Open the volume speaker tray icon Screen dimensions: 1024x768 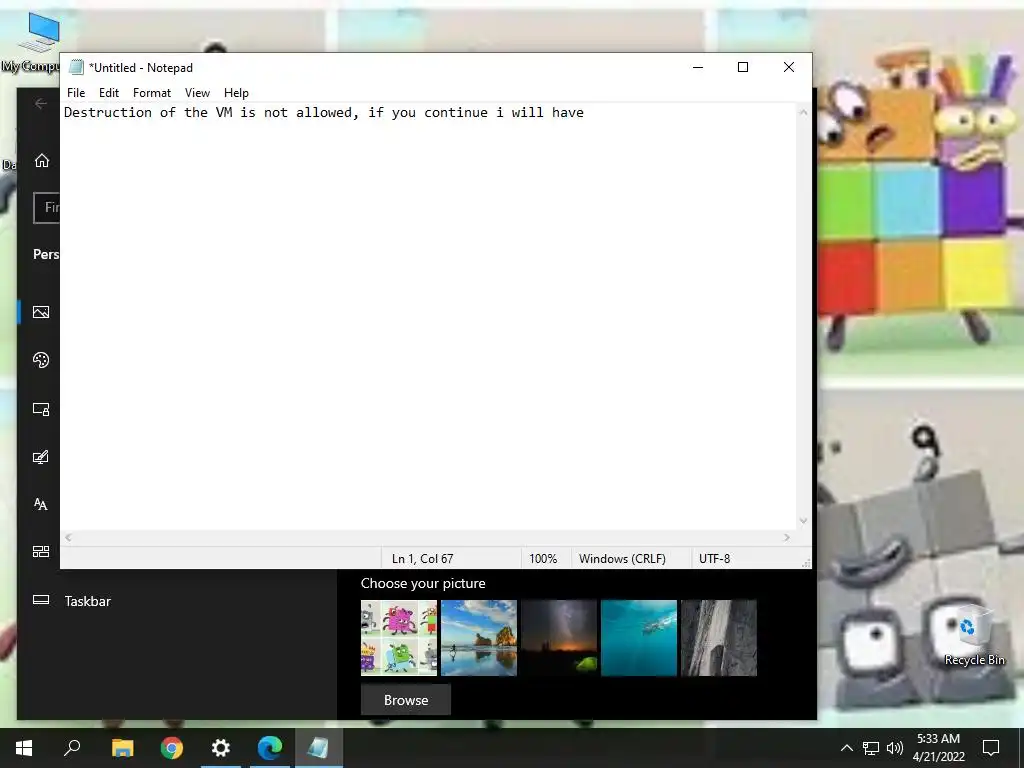pyautogui.click(x=895, y=748)
